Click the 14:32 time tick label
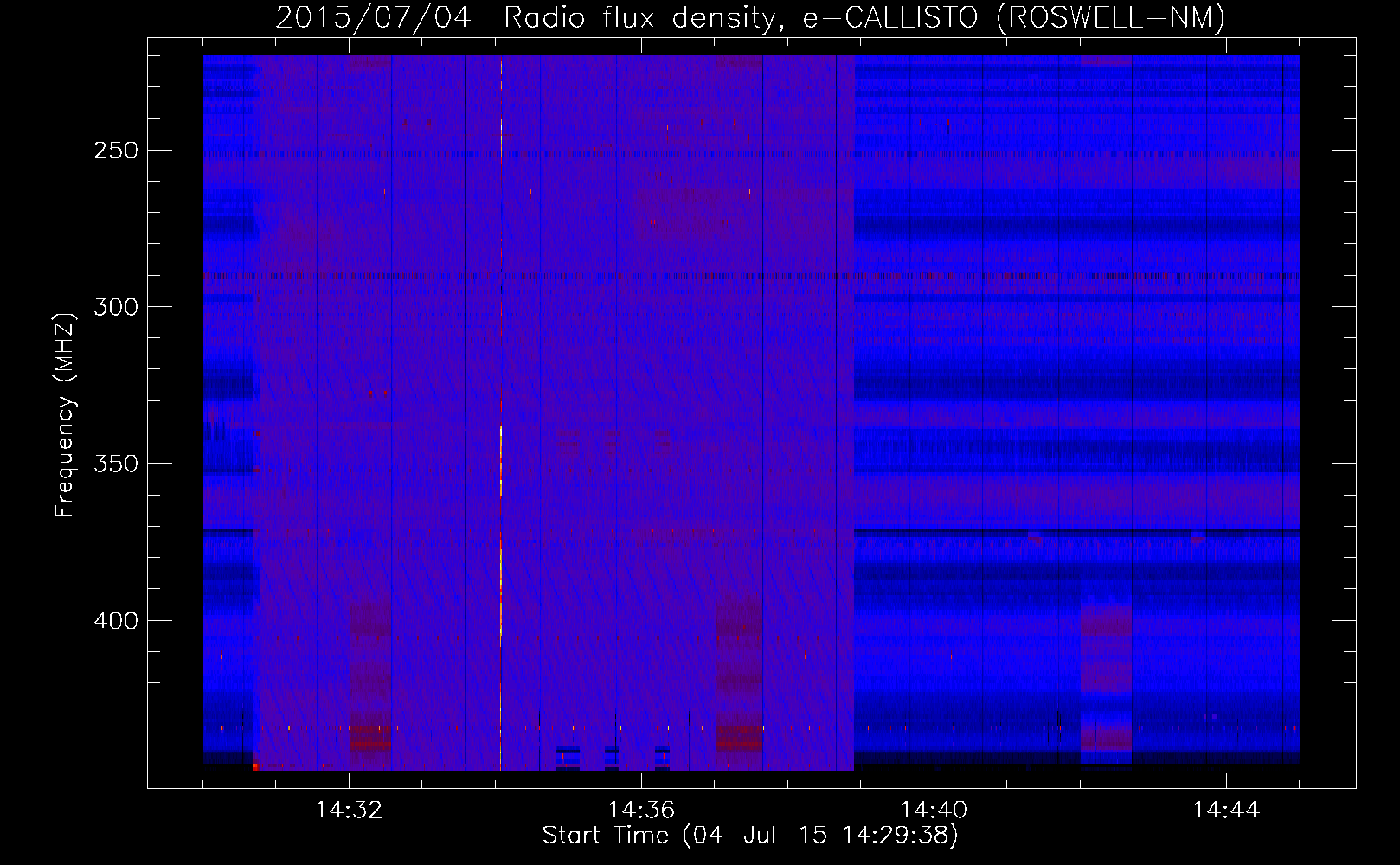This screenshot has height=865, width=1400. click(349, 811)
